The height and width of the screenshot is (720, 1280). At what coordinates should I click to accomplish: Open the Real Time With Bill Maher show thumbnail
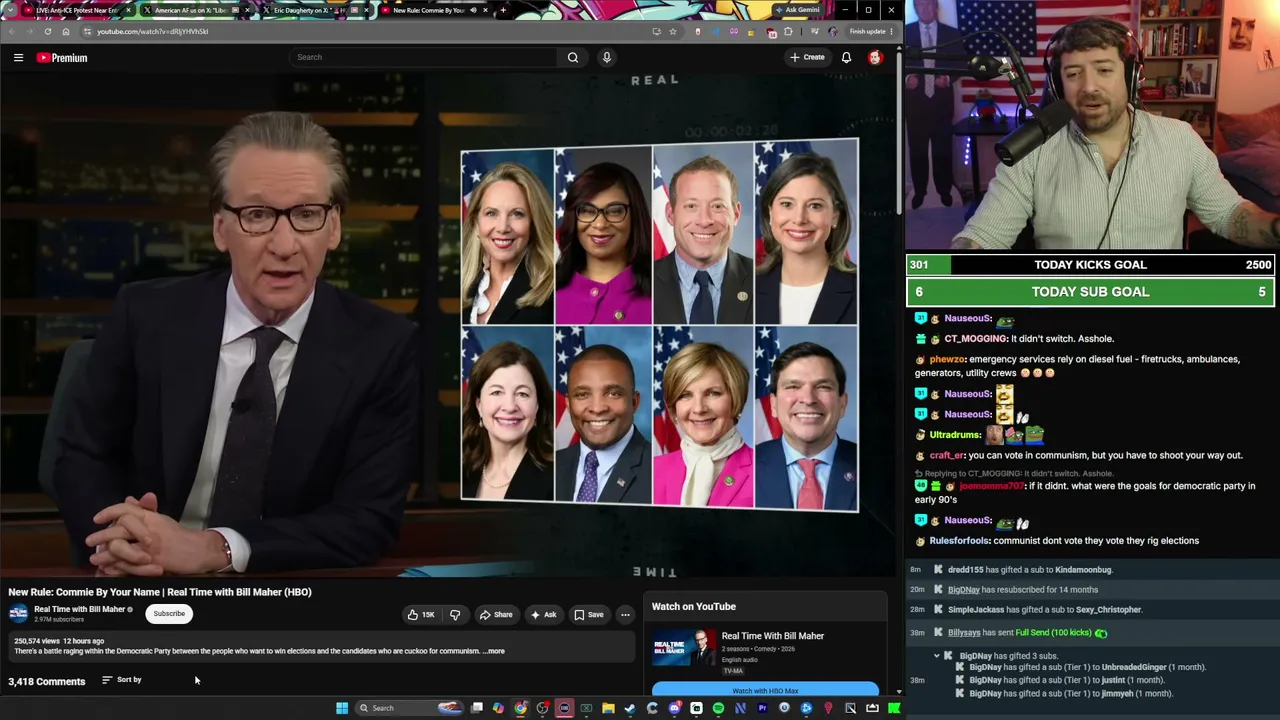(684, 647)
